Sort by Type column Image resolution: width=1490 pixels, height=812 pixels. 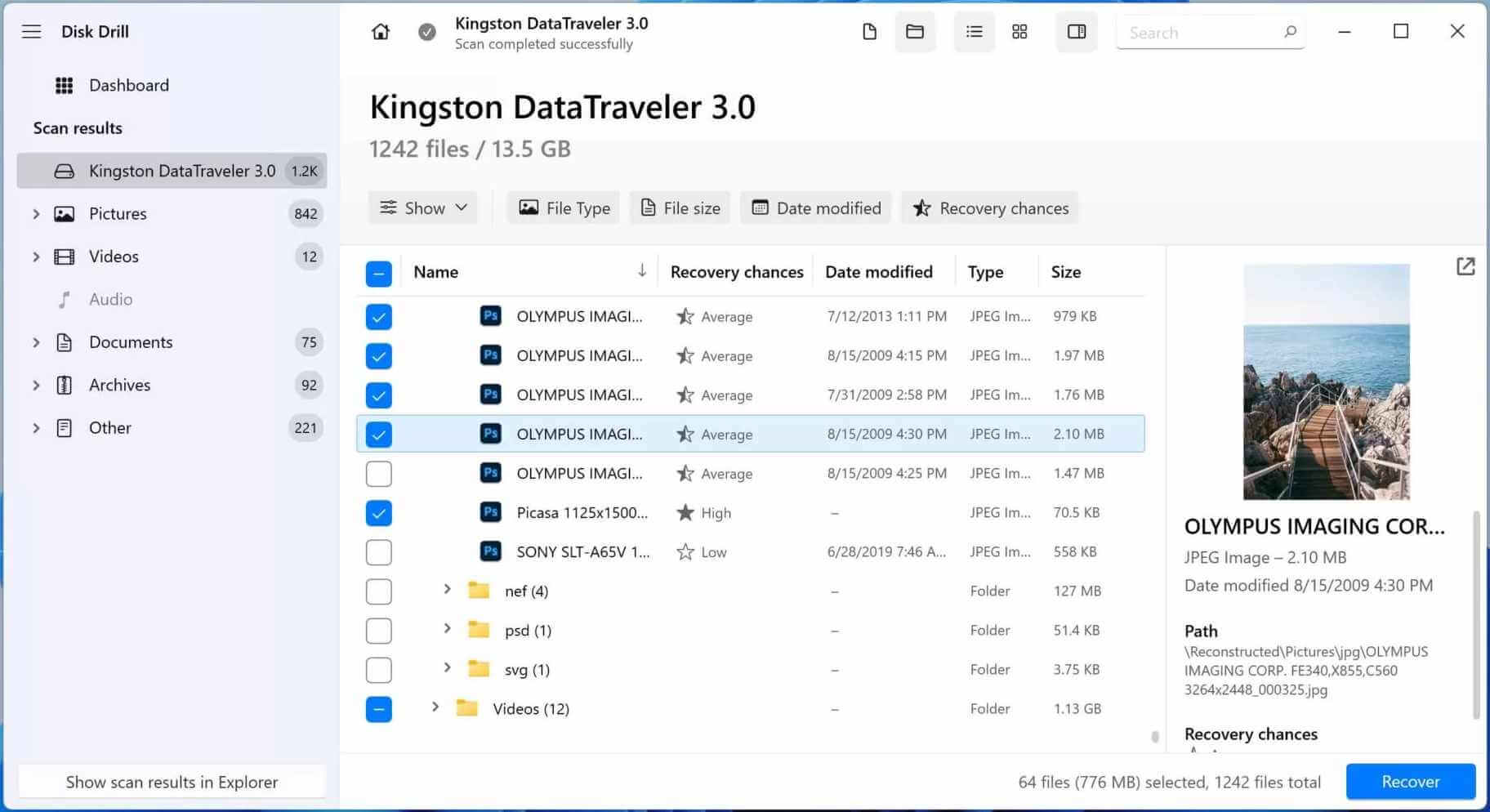tap(986, 272)
